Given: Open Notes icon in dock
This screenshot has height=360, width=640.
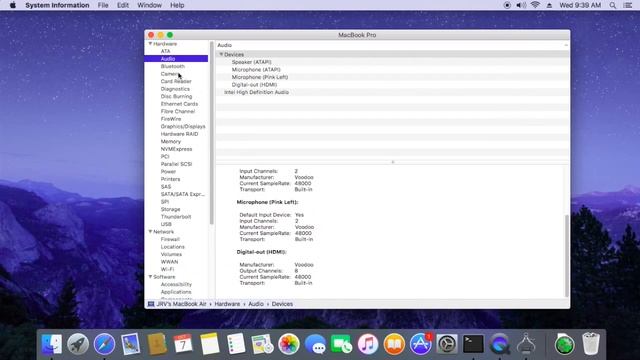Looking at the screenshot, I should pos(210,344).
